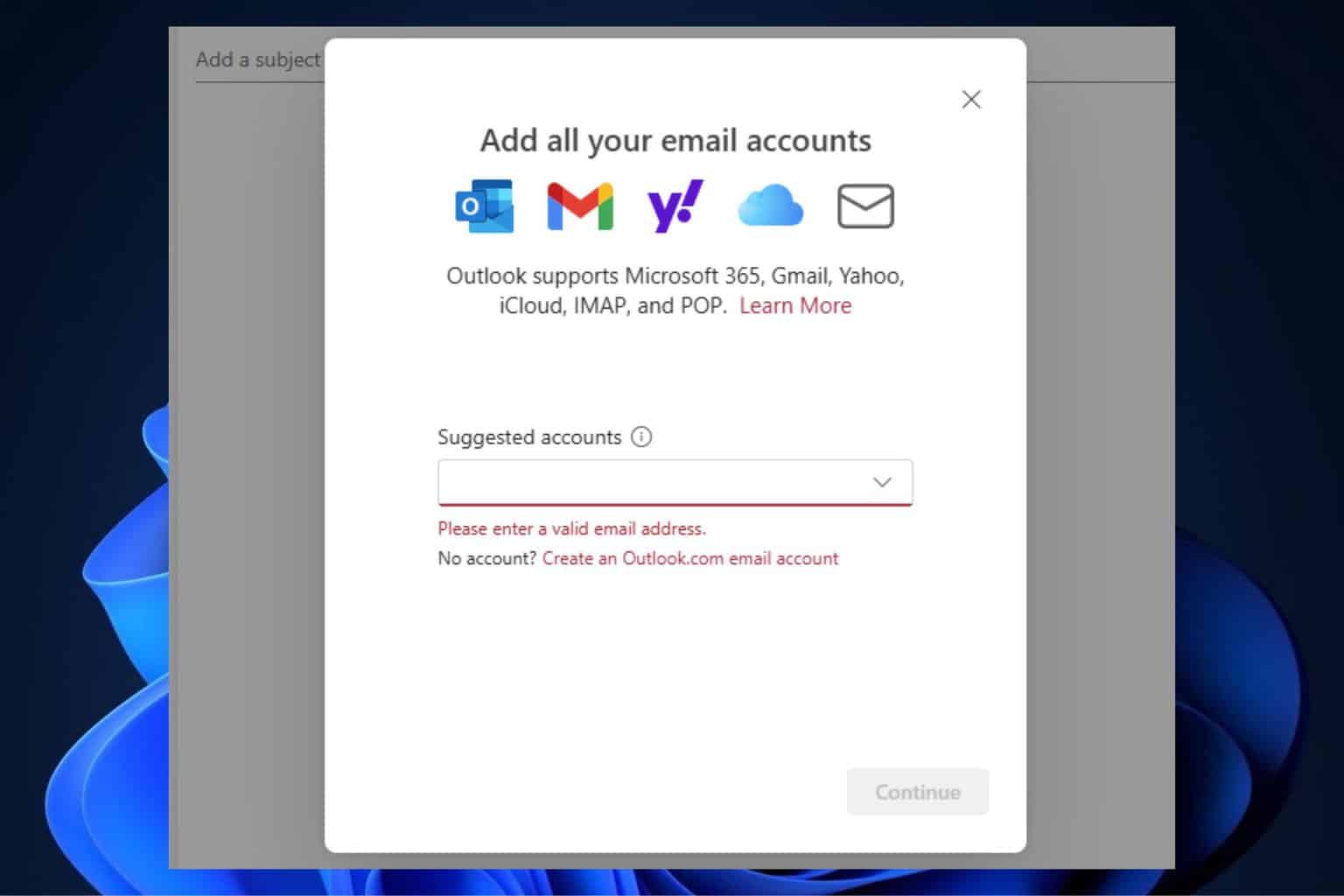The image size is (1344, 896).
Task: Click the iCloud cloud icon
Action: (770, 206)
